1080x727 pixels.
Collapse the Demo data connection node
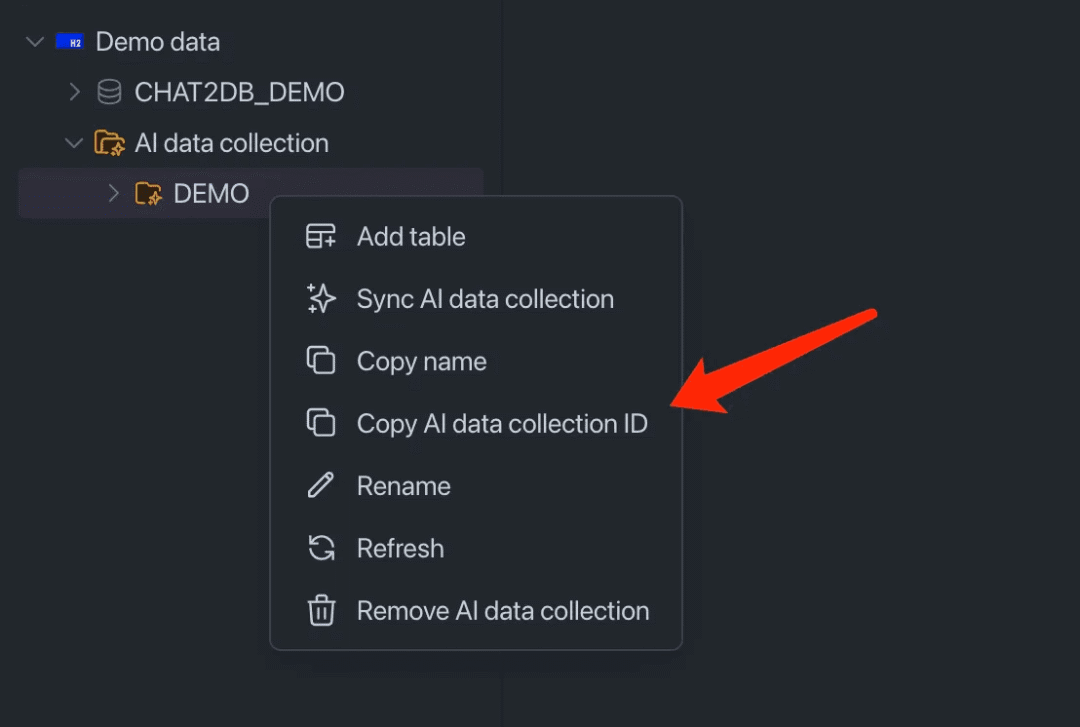coord(35,42)
